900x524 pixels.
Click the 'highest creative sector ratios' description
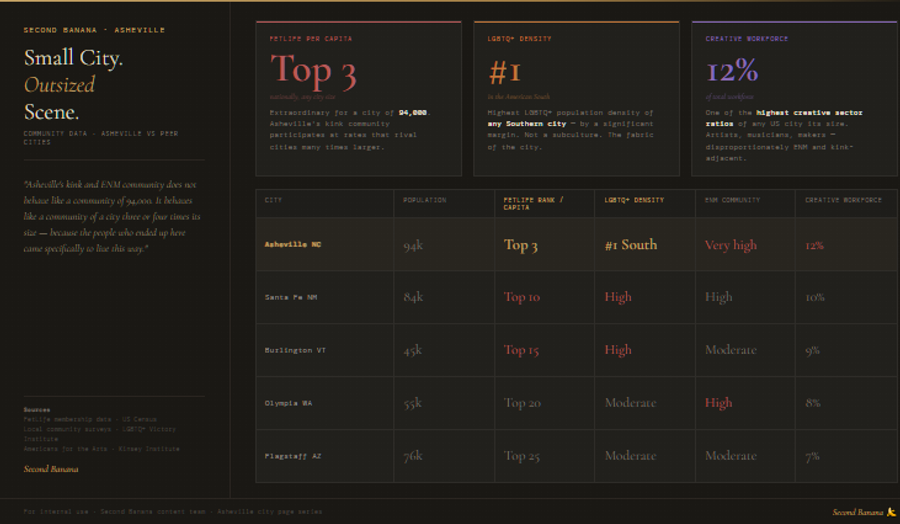(x=783, y=135)
